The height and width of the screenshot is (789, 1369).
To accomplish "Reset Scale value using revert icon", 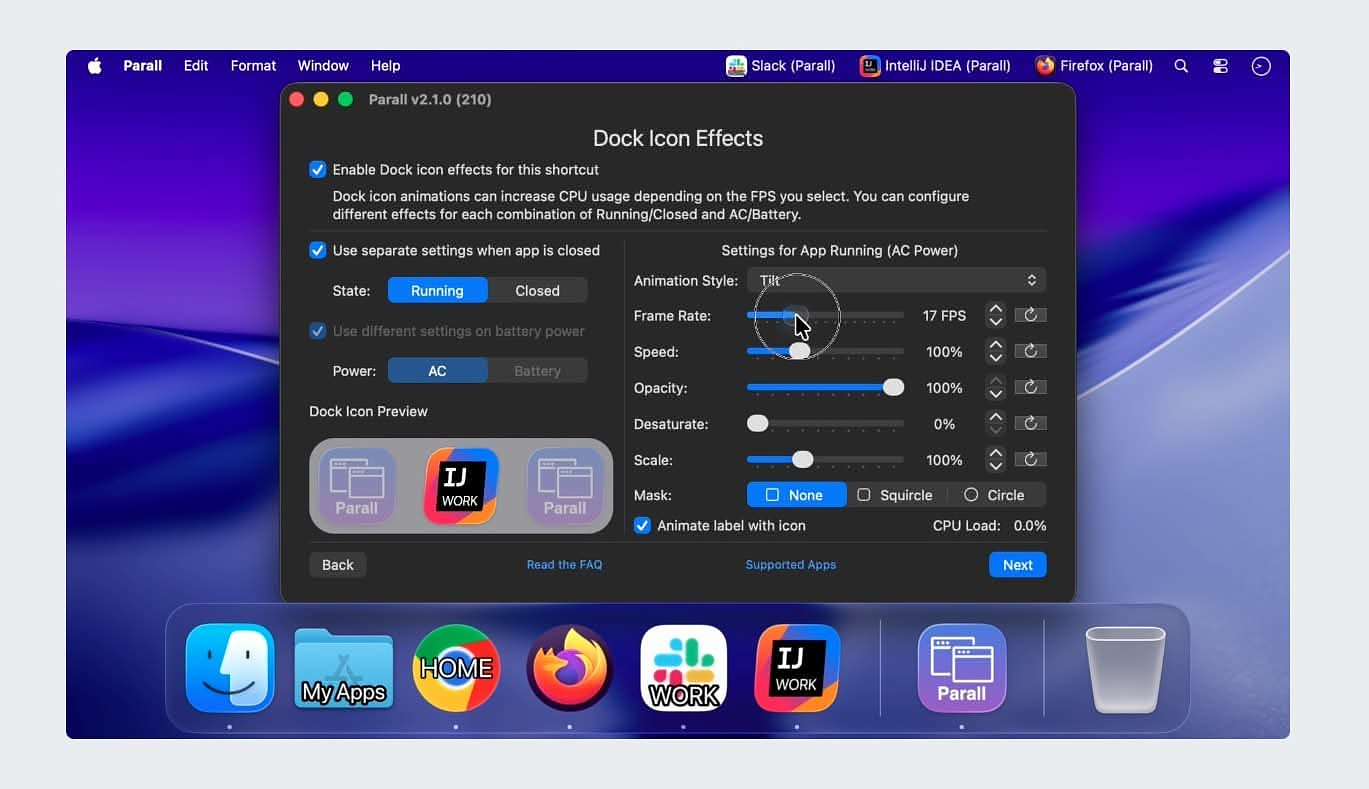I will [1030, 460].
